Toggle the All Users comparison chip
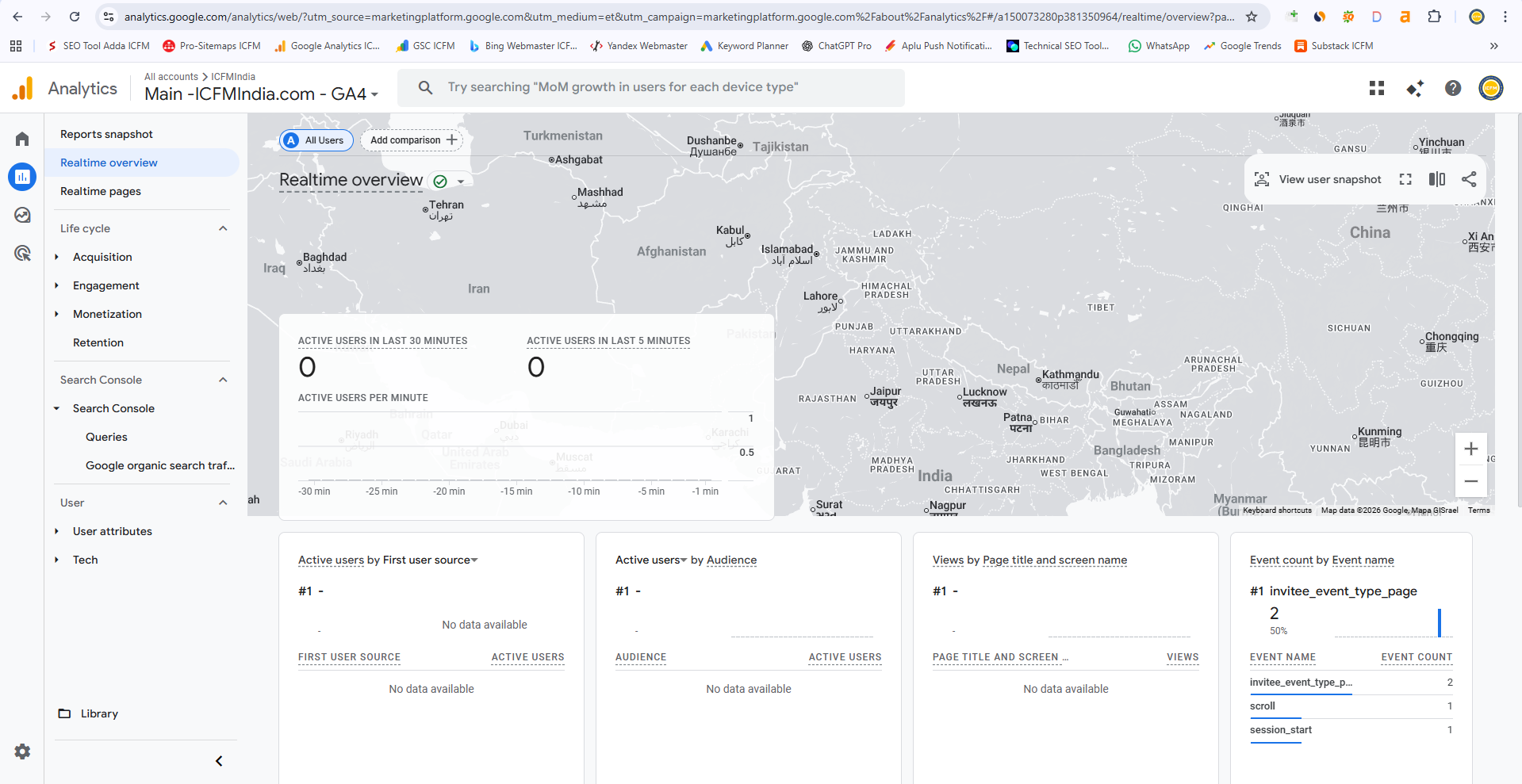The image size is (1522, 784). point(316,140)
